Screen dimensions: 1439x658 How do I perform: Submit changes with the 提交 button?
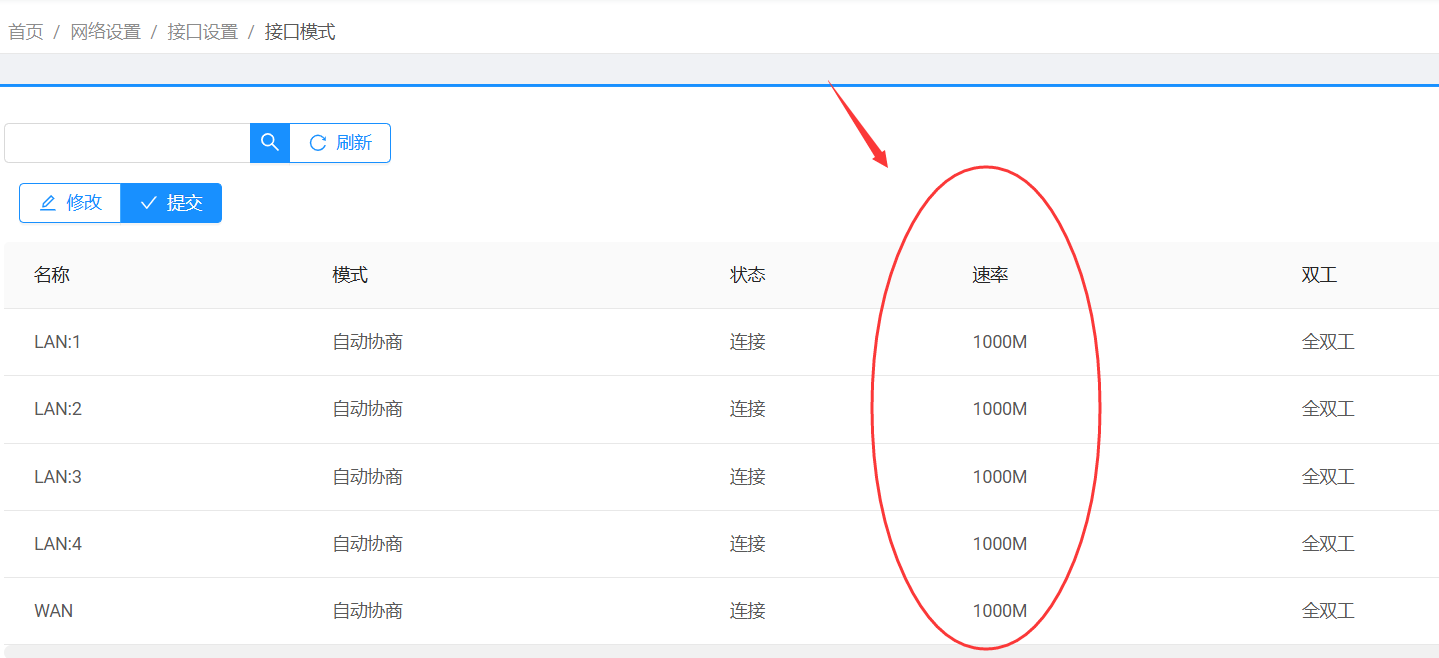point(171,203)
